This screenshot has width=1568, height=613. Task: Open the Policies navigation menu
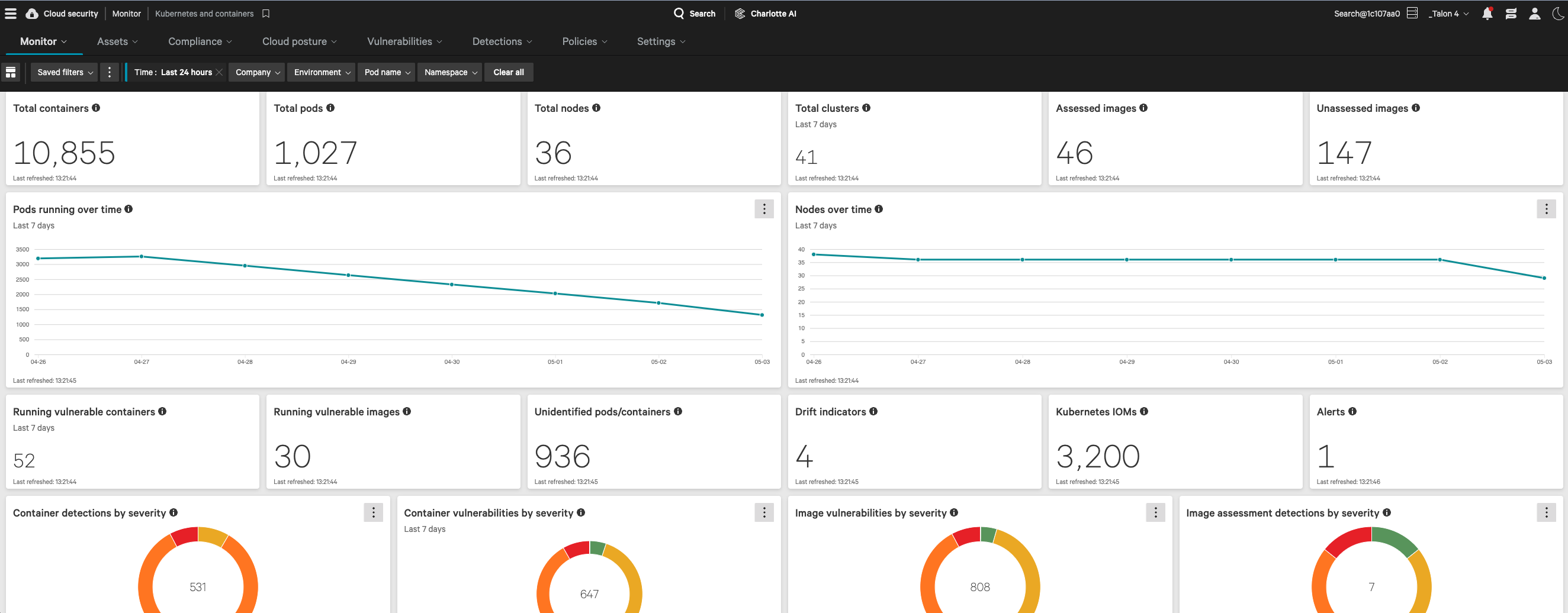(584, 41)
